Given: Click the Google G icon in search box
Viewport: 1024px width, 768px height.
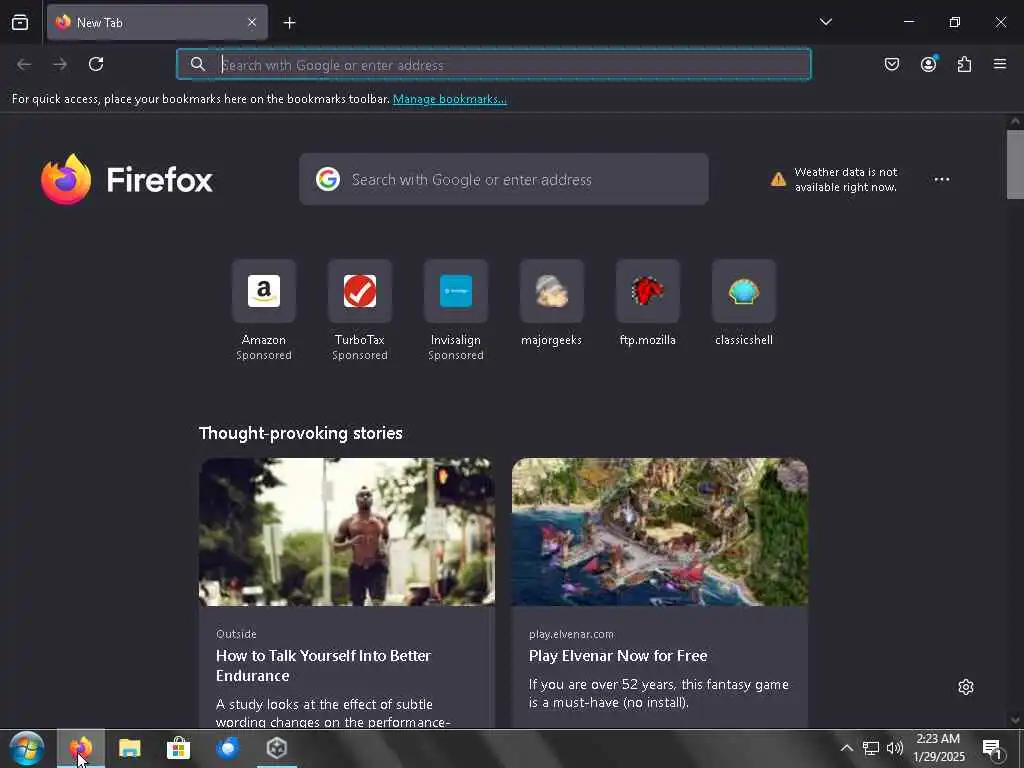Looking at the screenshot, I should (328, 179).
